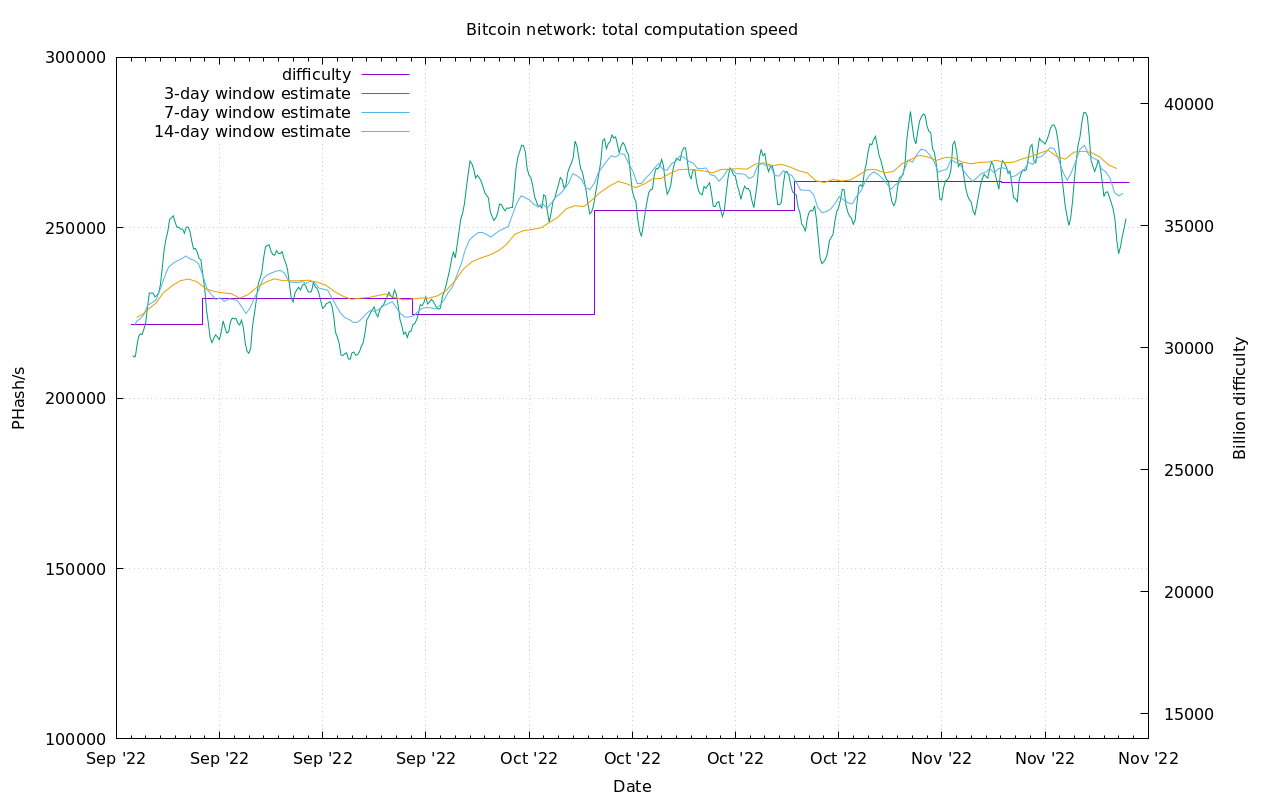This screenshot has width=1280, height=800.
Task: Click the 35000 tick on the difficulty axis
Action: [x=1185, y=227]
